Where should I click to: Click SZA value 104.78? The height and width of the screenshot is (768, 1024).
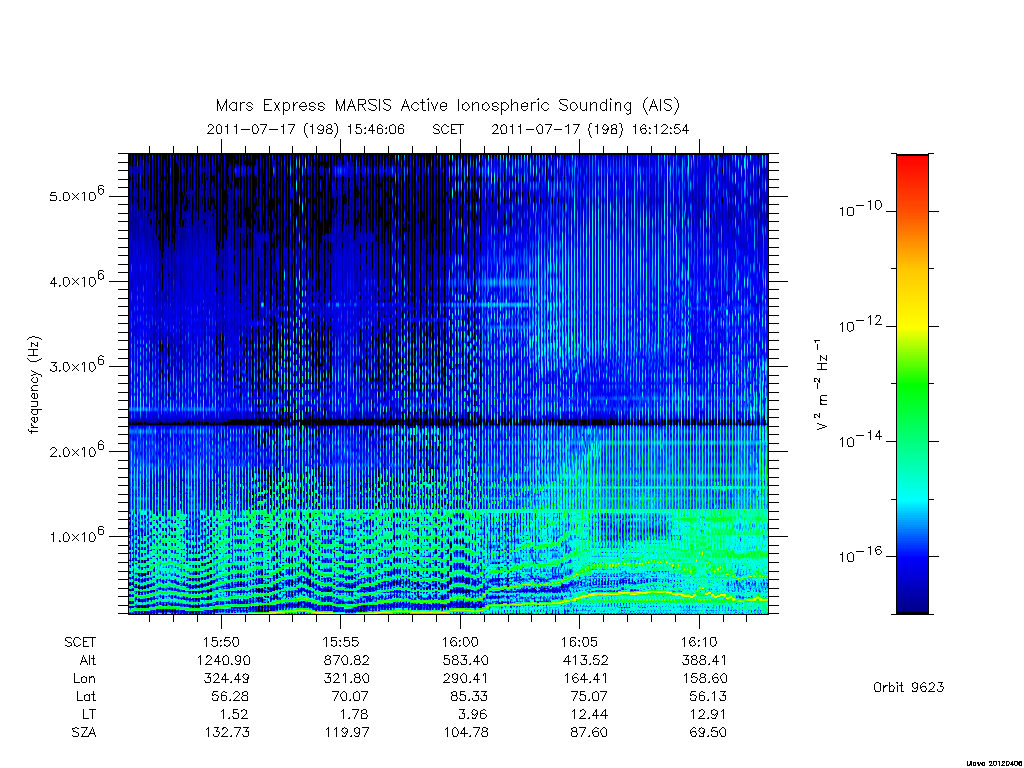pos(466,733)
